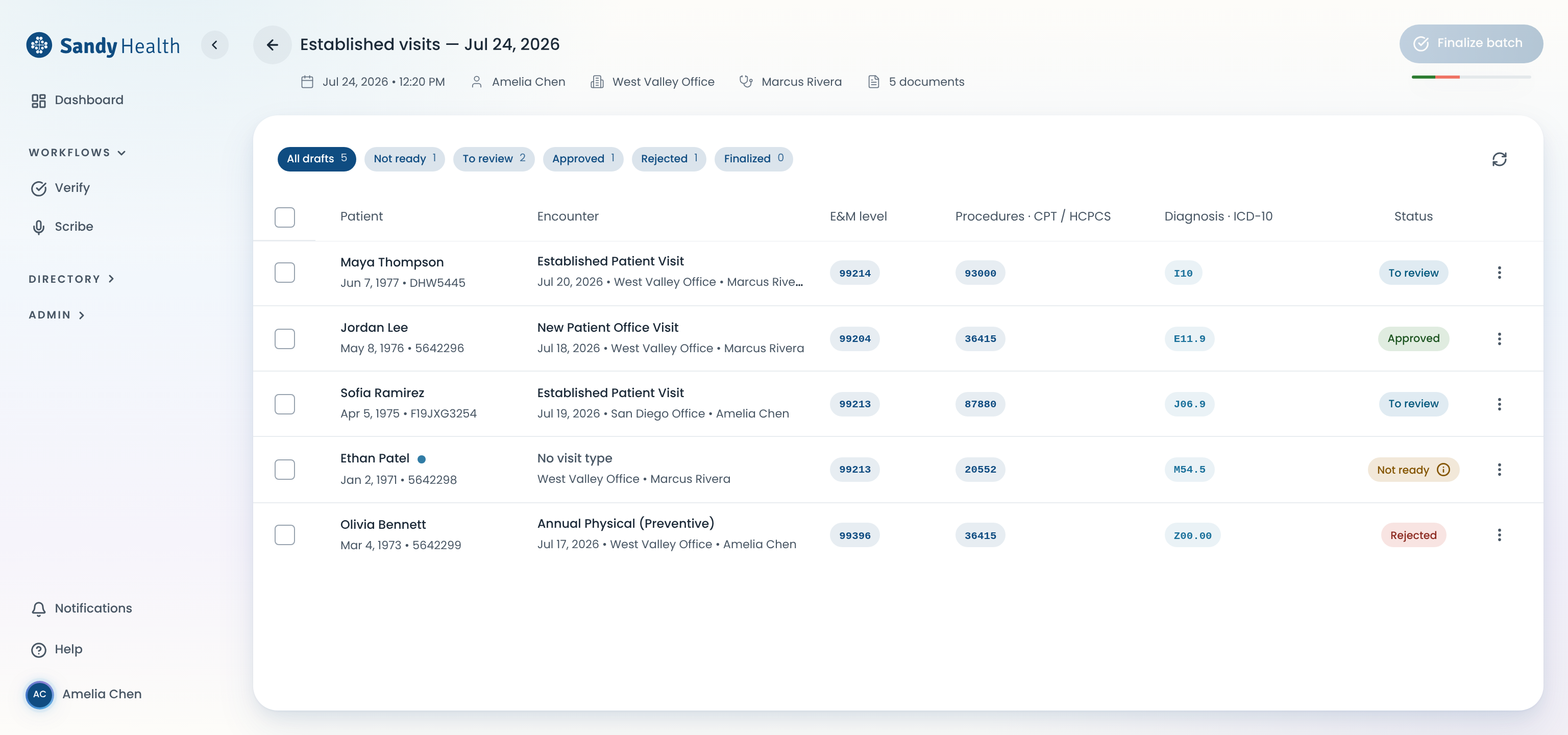Click the AC user avatar
The height and width of the screenshot is (735, 1568).
[40, 694]
